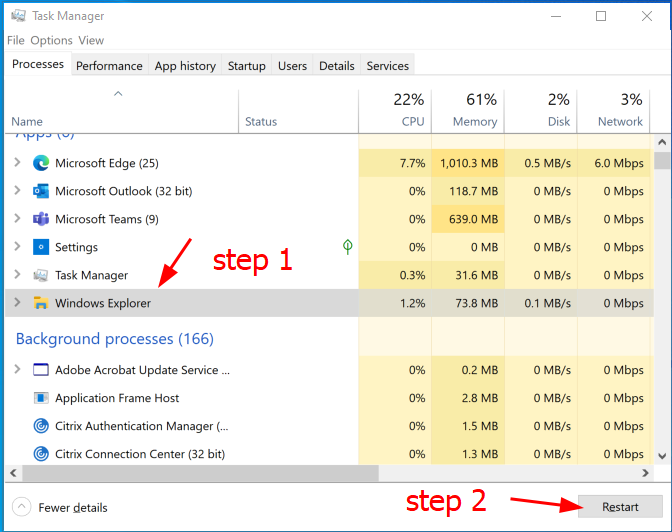The width and height of the screenshot is (672, 532).
Task: Select Microsoft Outlook (32 bit) row text
Action: (x=123, y=191)
